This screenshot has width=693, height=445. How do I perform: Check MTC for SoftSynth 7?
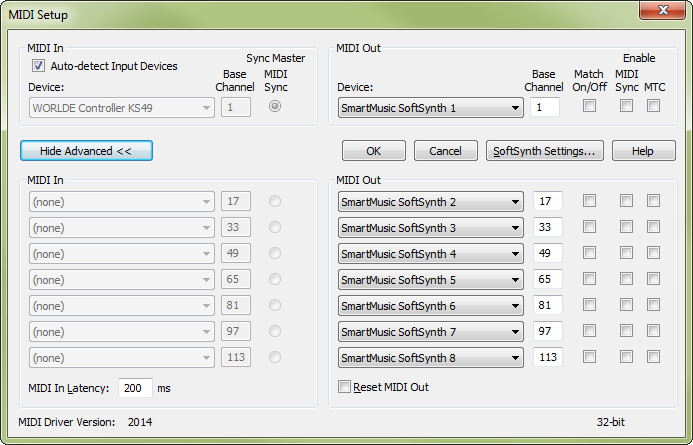pos(654,331)
